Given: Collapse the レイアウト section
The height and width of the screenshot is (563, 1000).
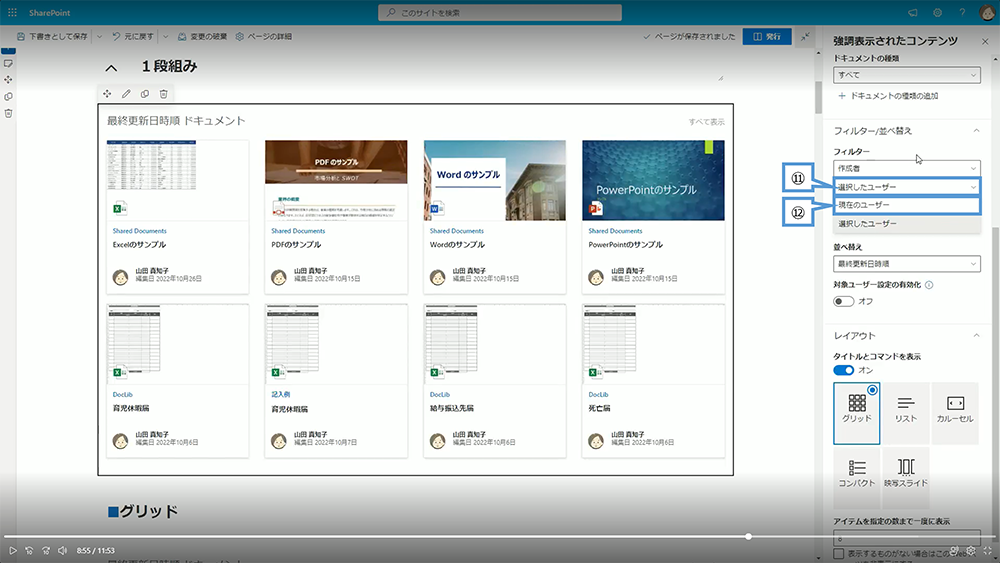Looking at the screenshot, I should coord(976,335).
